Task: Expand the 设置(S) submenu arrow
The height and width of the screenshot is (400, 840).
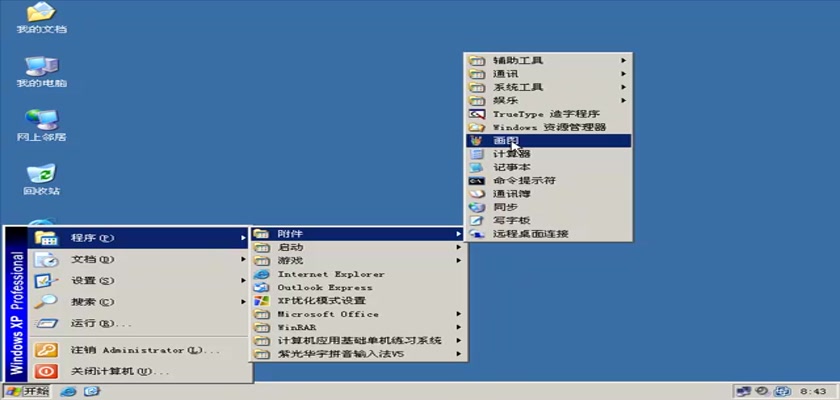Action: 243,281
